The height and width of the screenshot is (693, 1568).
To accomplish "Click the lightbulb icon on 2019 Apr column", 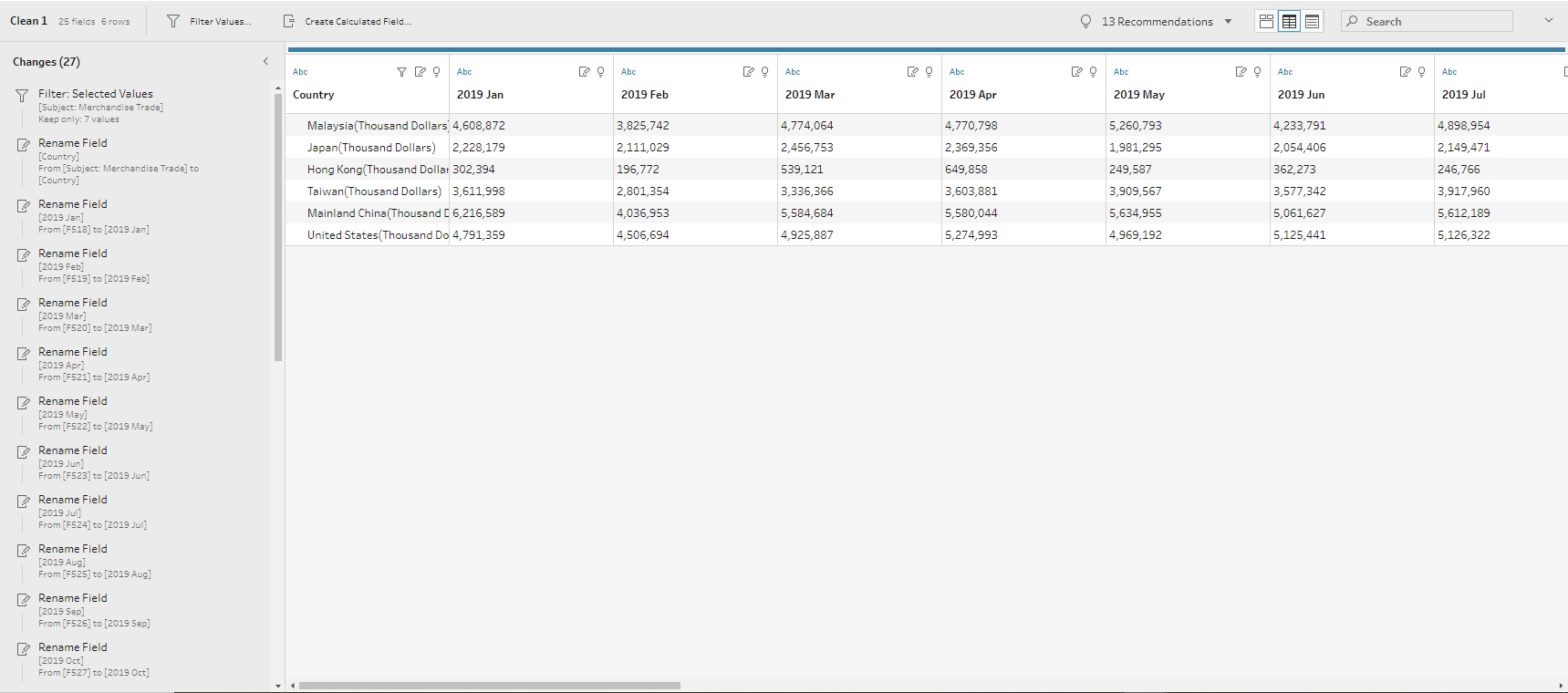I will coord(1093,72).
